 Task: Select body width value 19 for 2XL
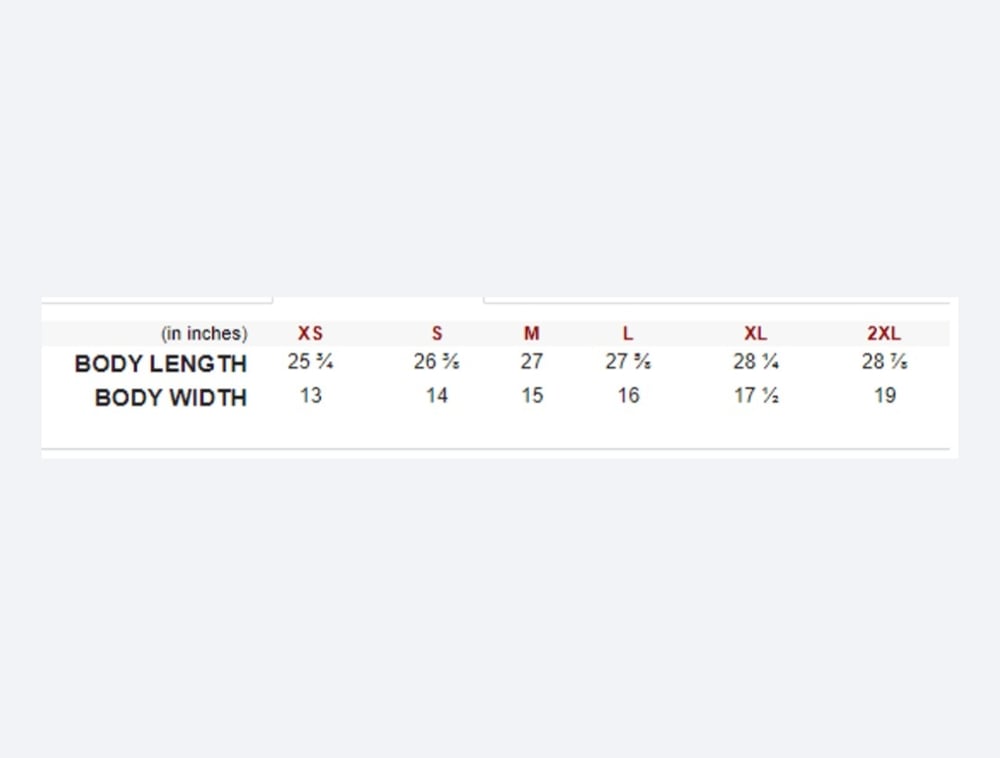click(x=884, y=396)
